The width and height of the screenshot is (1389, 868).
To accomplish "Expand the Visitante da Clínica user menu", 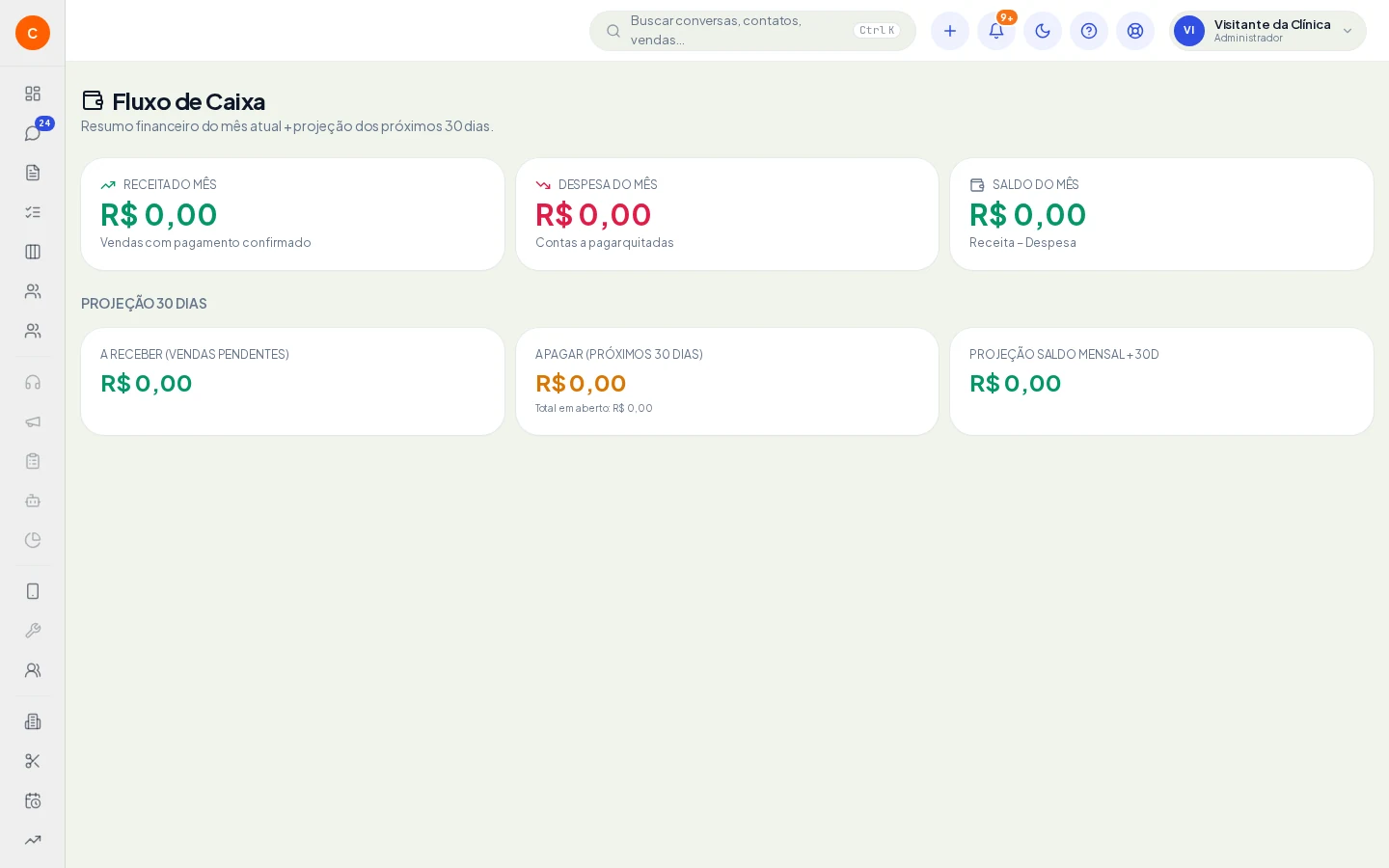I will pyautogui.click(x=1267, y=31).
